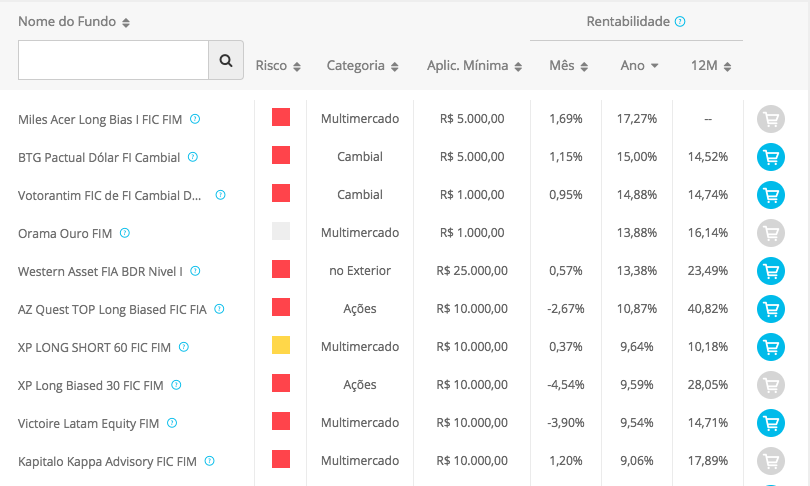Click the search magnifier icon button
810x486 pixels.
coord(226,60)
